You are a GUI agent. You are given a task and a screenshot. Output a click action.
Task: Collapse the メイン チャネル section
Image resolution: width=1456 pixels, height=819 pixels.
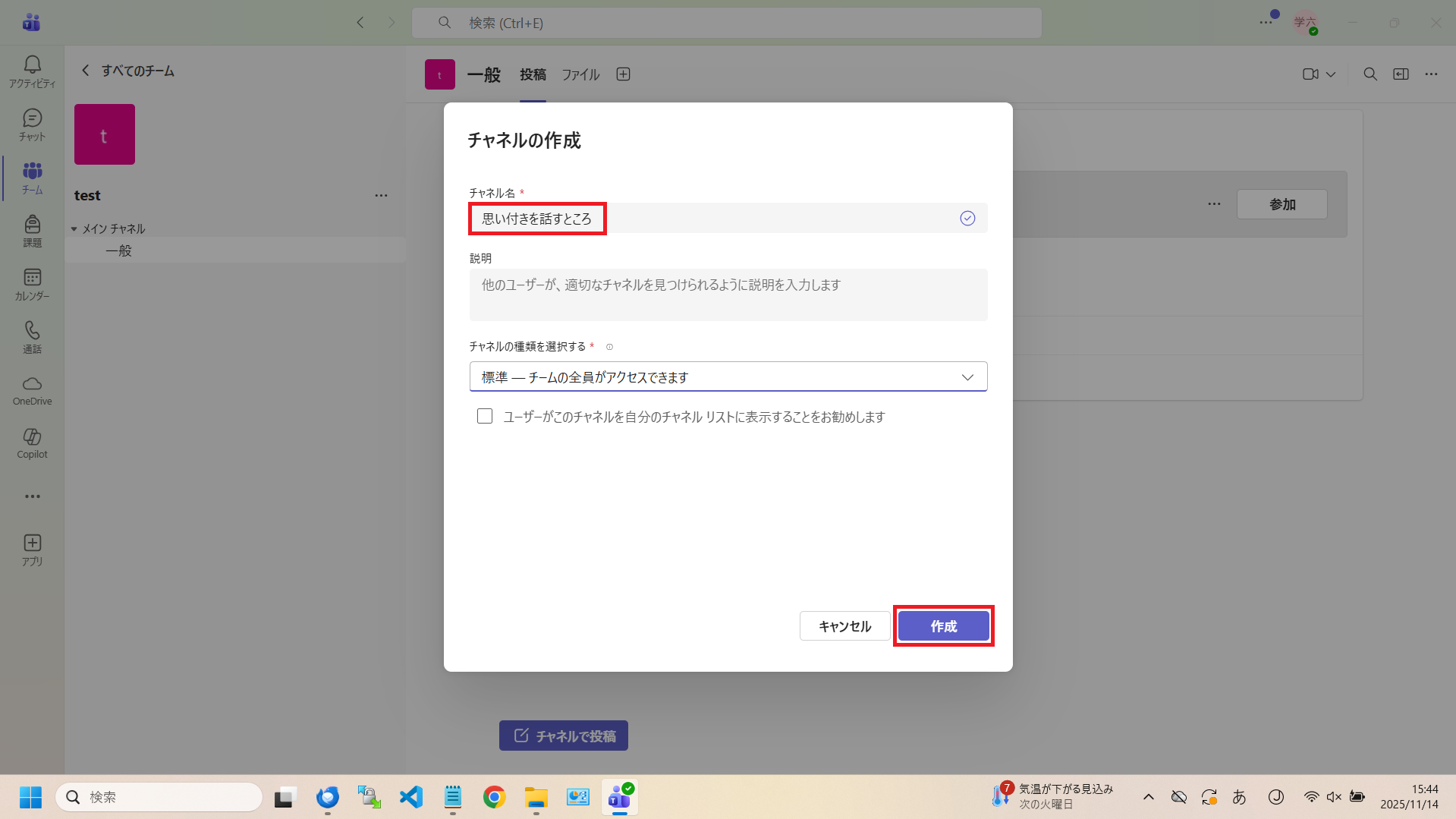74,228
